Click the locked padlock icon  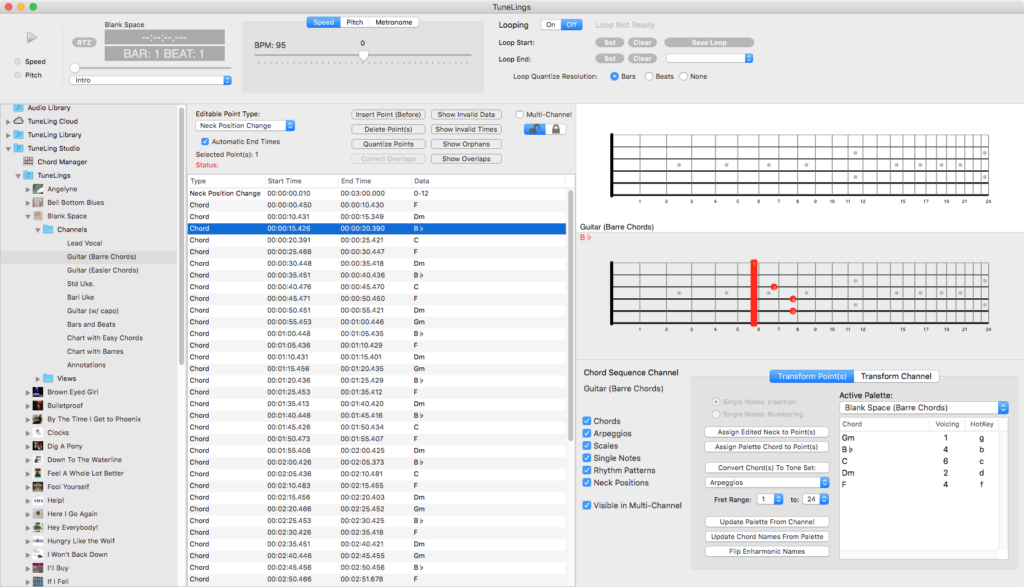556,129
